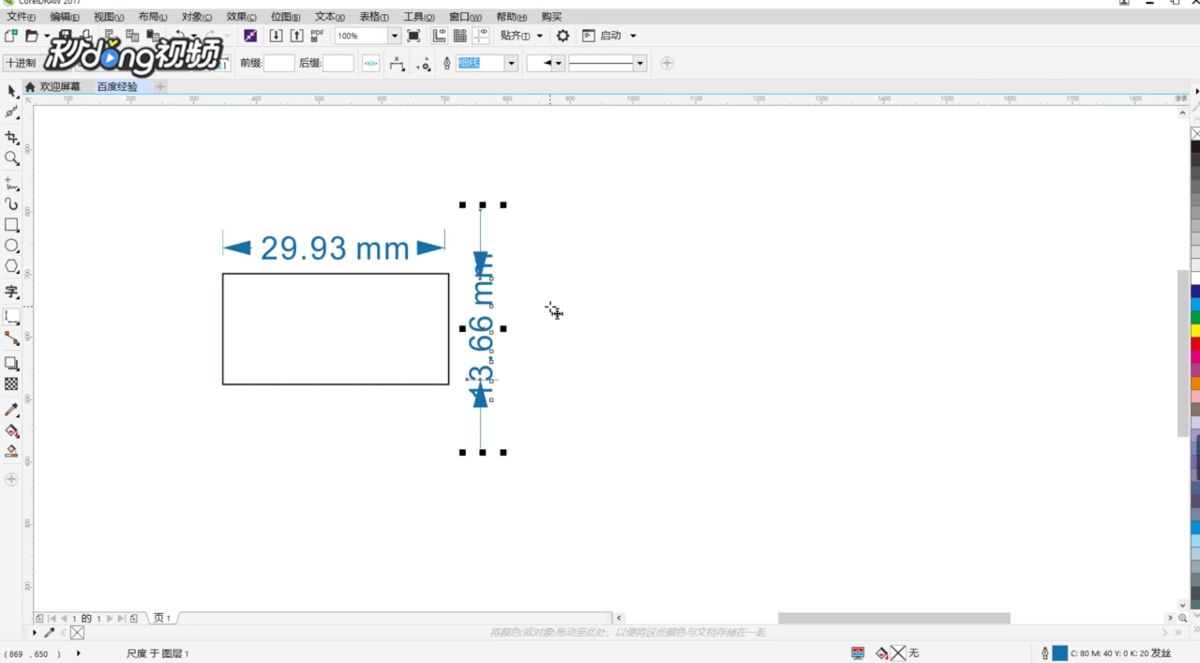Expand the Open icon dropdown arrow
The width and height of the screenshot is (1200, 663).
46,36
